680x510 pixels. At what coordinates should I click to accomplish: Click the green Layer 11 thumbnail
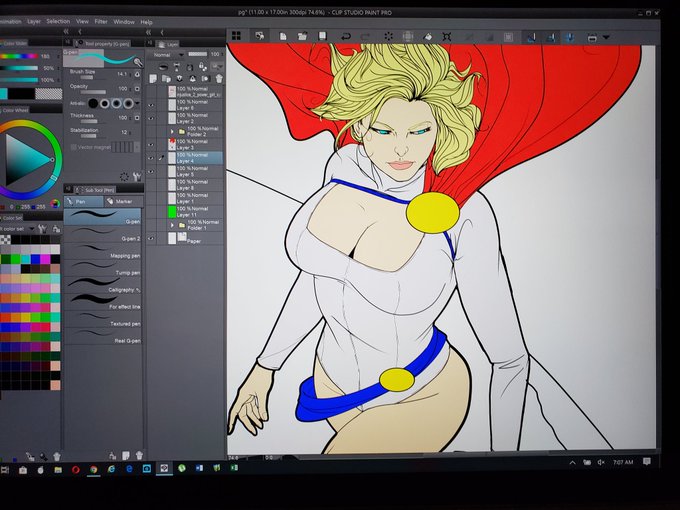pyautogui.click(x=172, y=212)
